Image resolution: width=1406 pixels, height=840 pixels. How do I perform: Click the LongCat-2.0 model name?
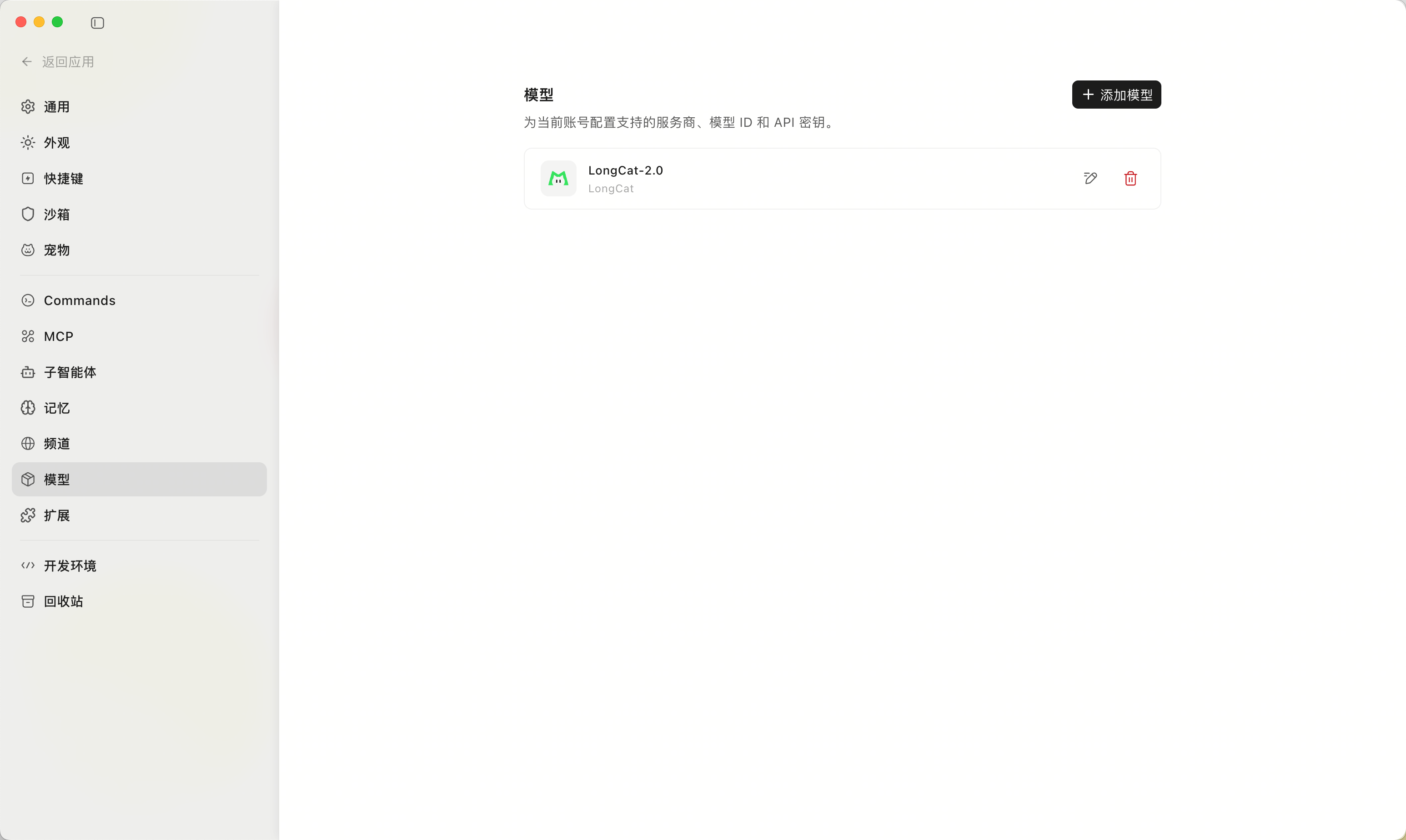coord(625,170)
